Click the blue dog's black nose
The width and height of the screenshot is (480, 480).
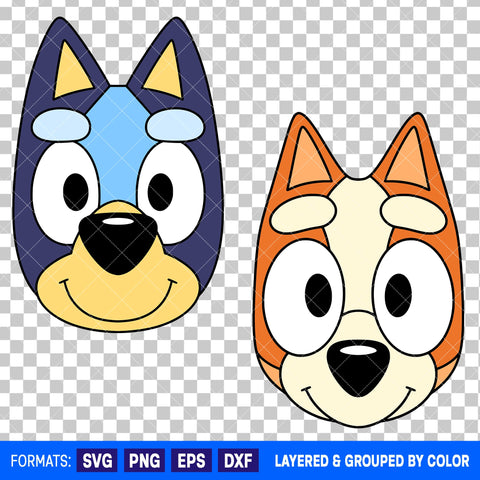118,244
